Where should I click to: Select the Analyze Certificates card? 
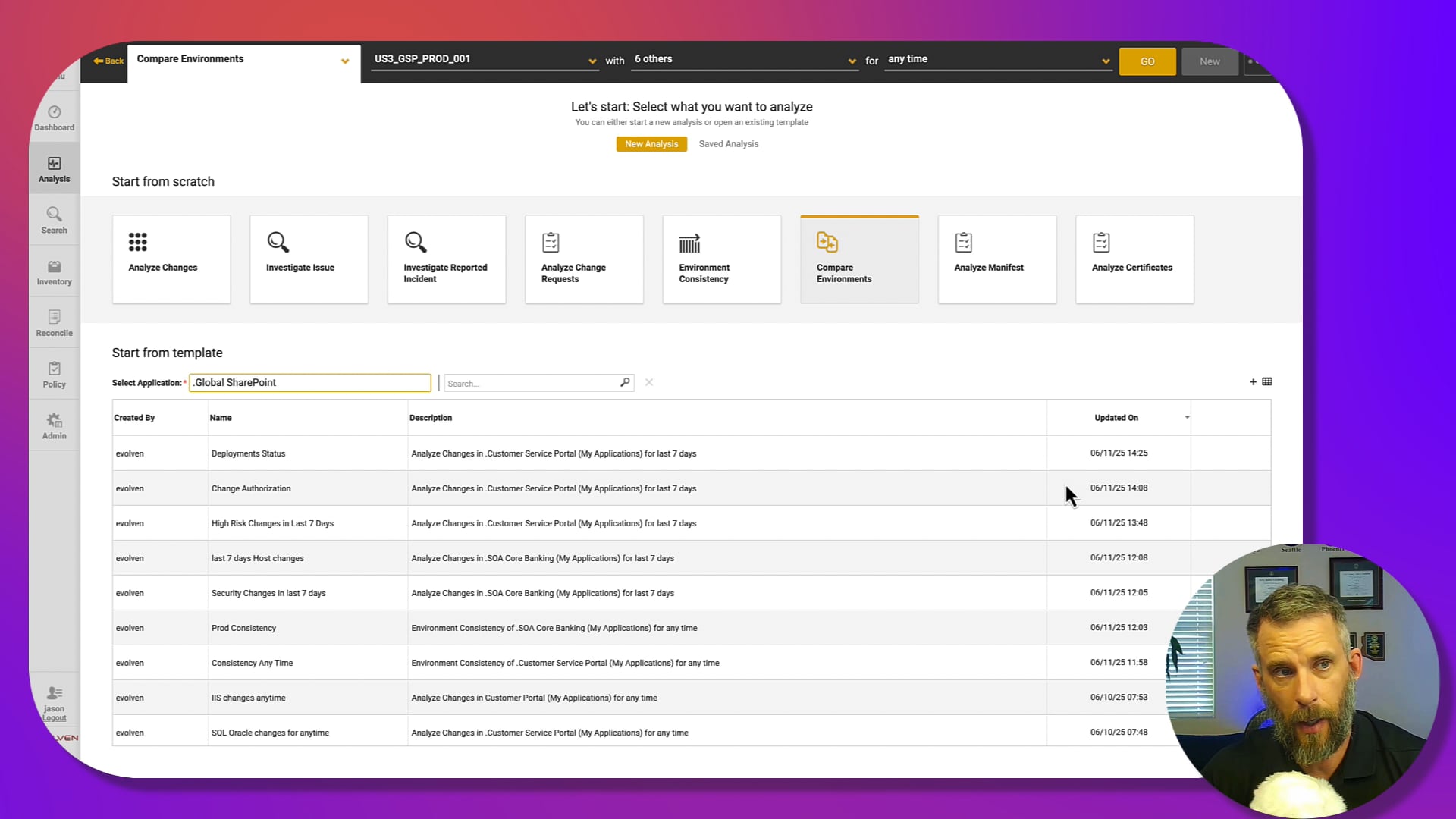coord(1134,259)
